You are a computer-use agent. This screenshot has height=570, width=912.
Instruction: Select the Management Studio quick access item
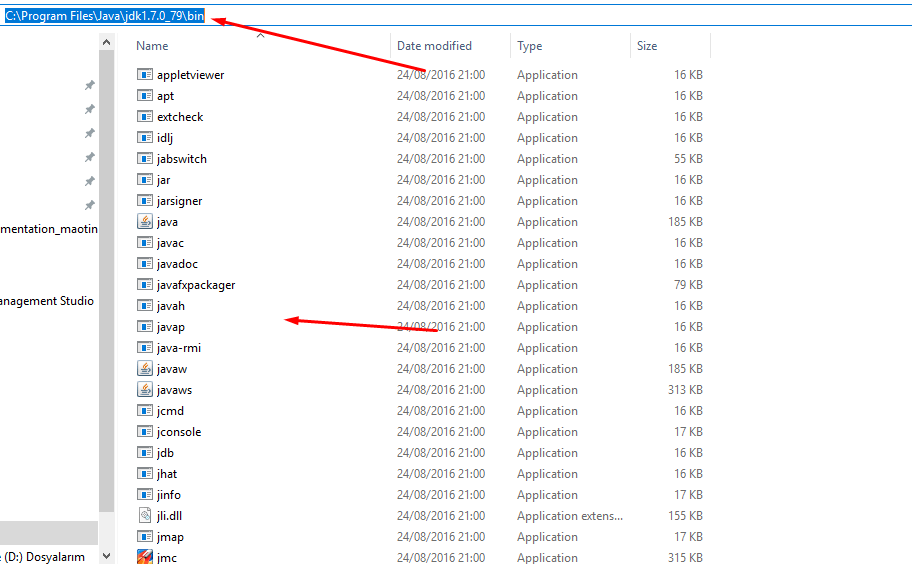point(47,301)
